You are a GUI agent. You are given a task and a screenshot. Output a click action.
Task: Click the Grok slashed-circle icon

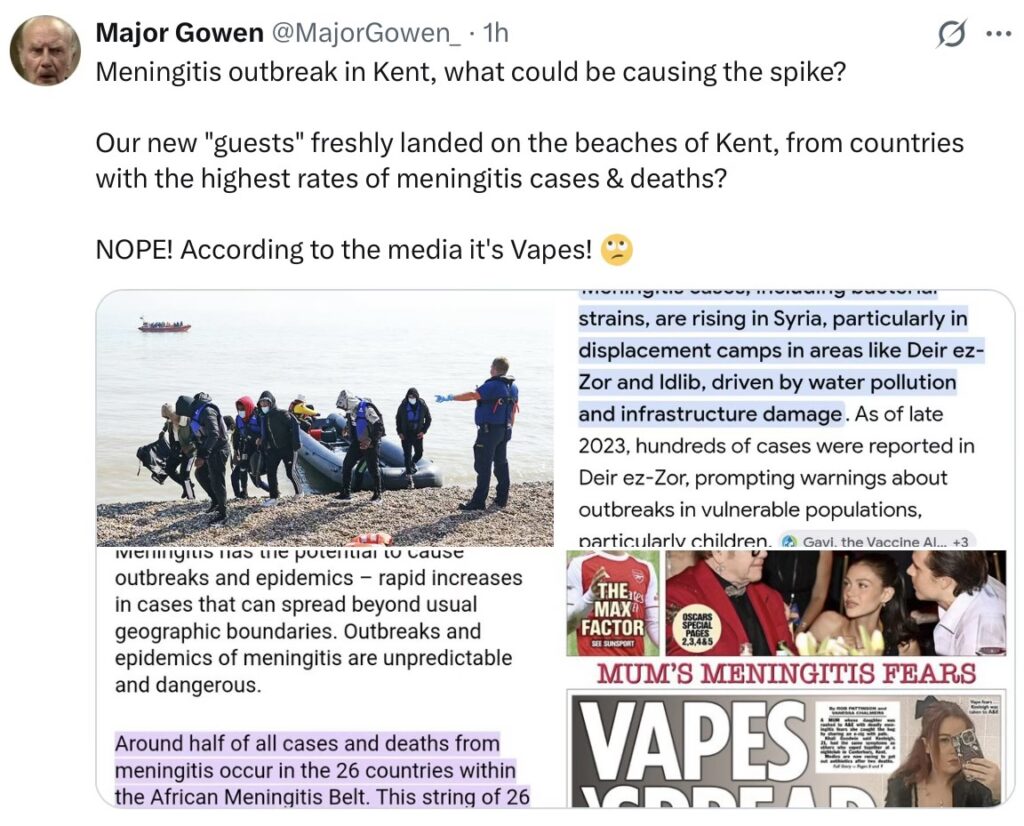click(x=950, y=35)
